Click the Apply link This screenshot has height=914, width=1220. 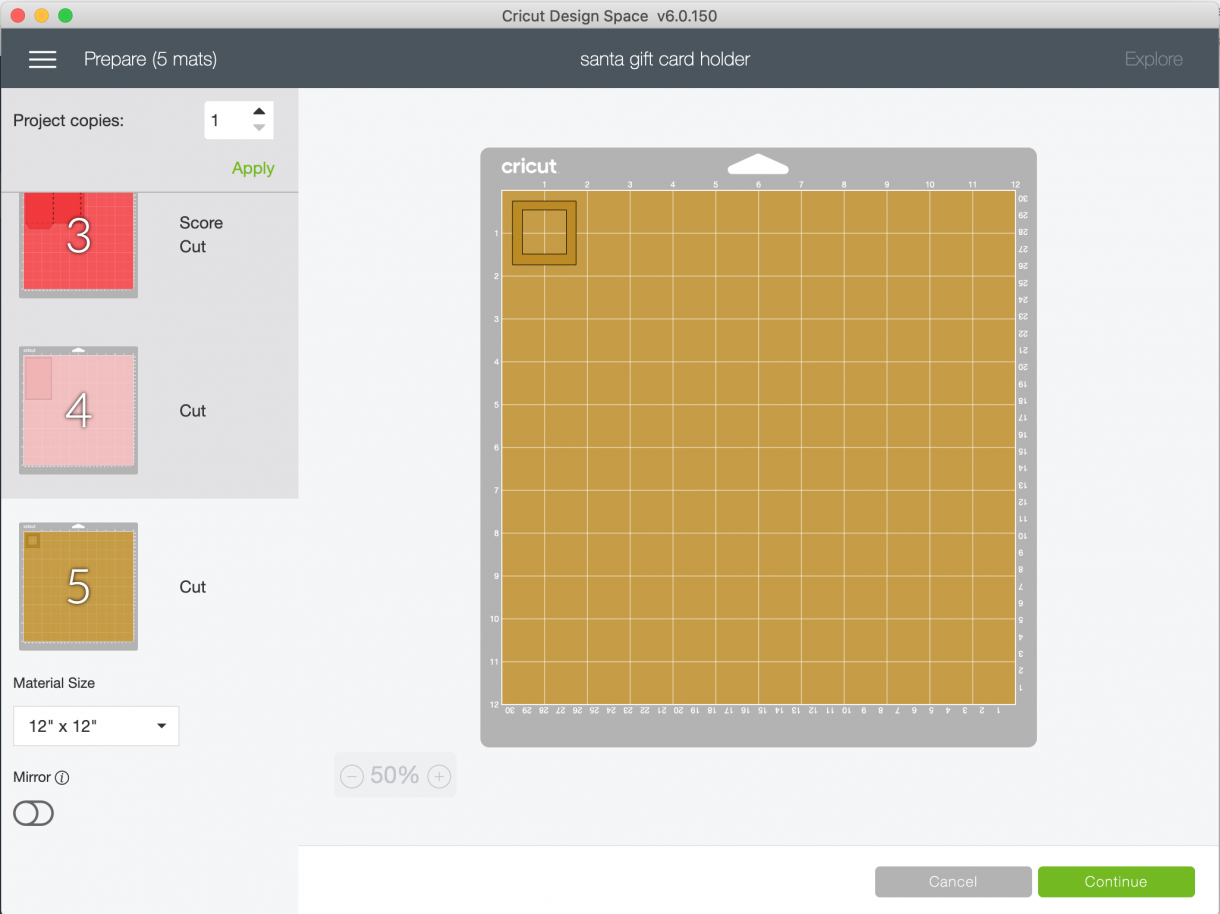point(253,168)
